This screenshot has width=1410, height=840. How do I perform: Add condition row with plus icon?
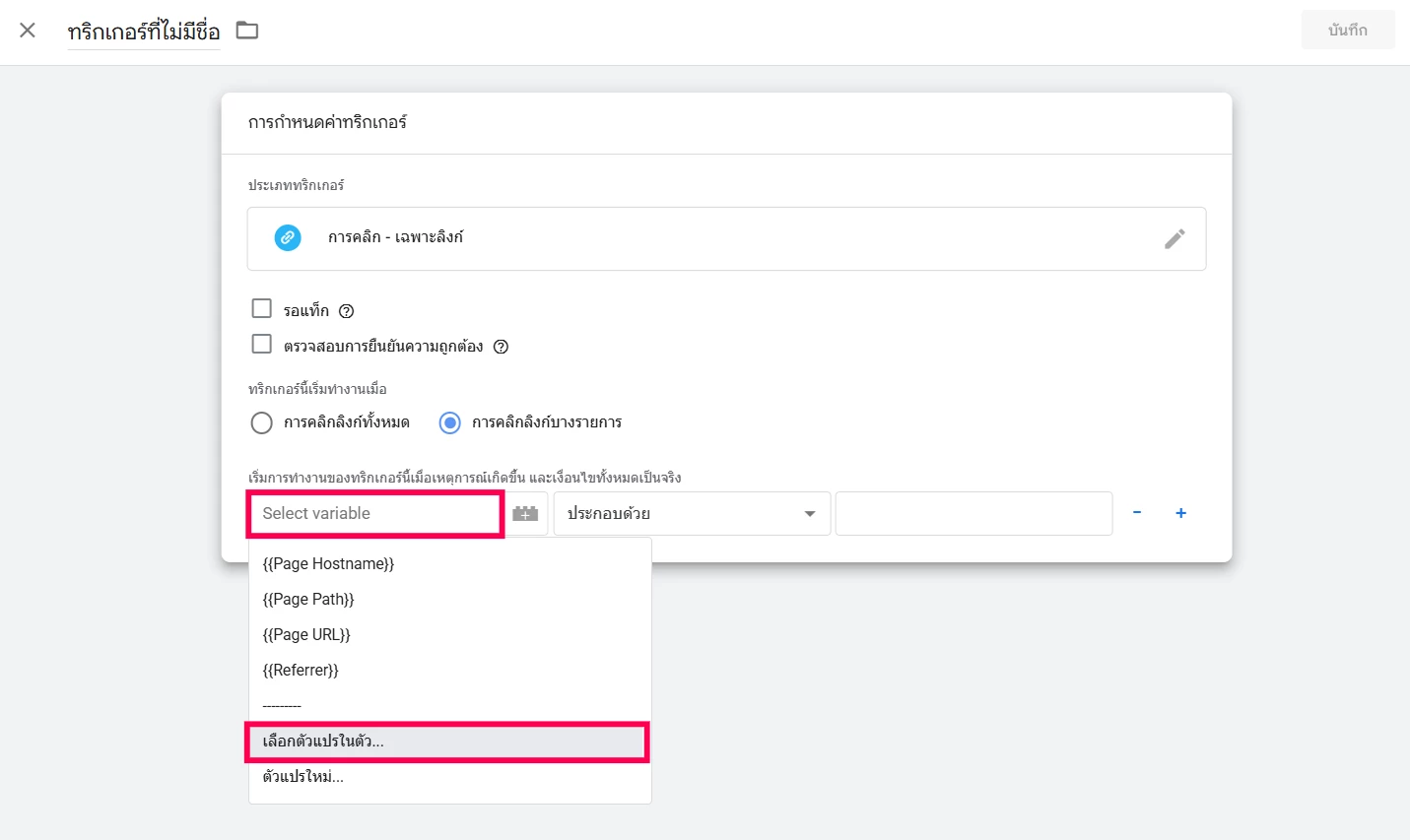(x=1180, y=513)
